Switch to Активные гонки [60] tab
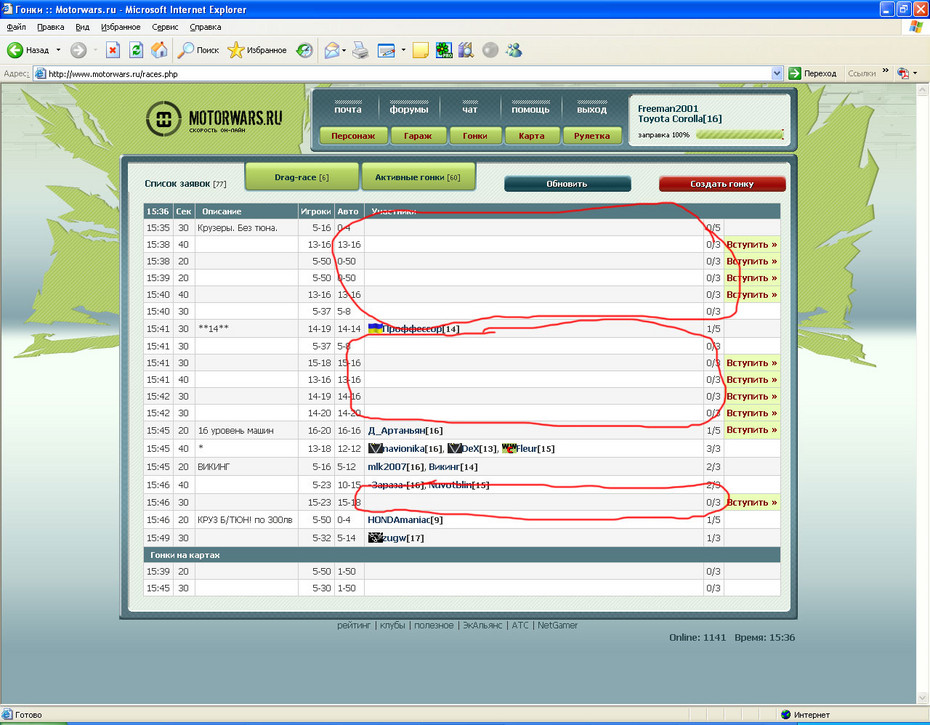This screenshot has width=930, height=725. click(418, 177)
